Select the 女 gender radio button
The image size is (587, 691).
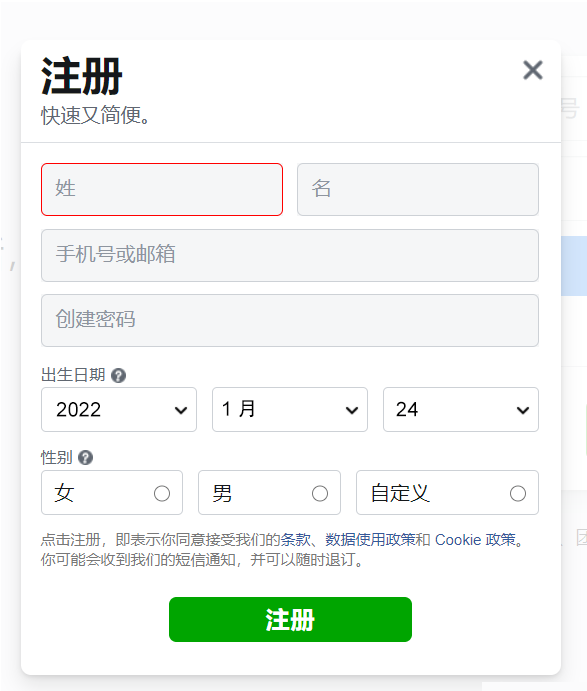[162, 493]
